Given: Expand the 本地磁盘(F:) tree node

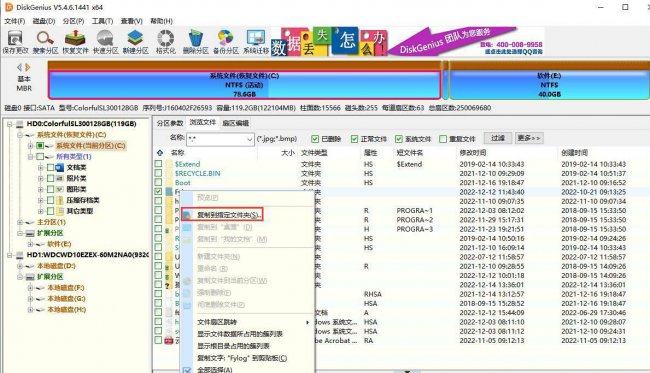Looking at the screenshot, I should (30, 288).
